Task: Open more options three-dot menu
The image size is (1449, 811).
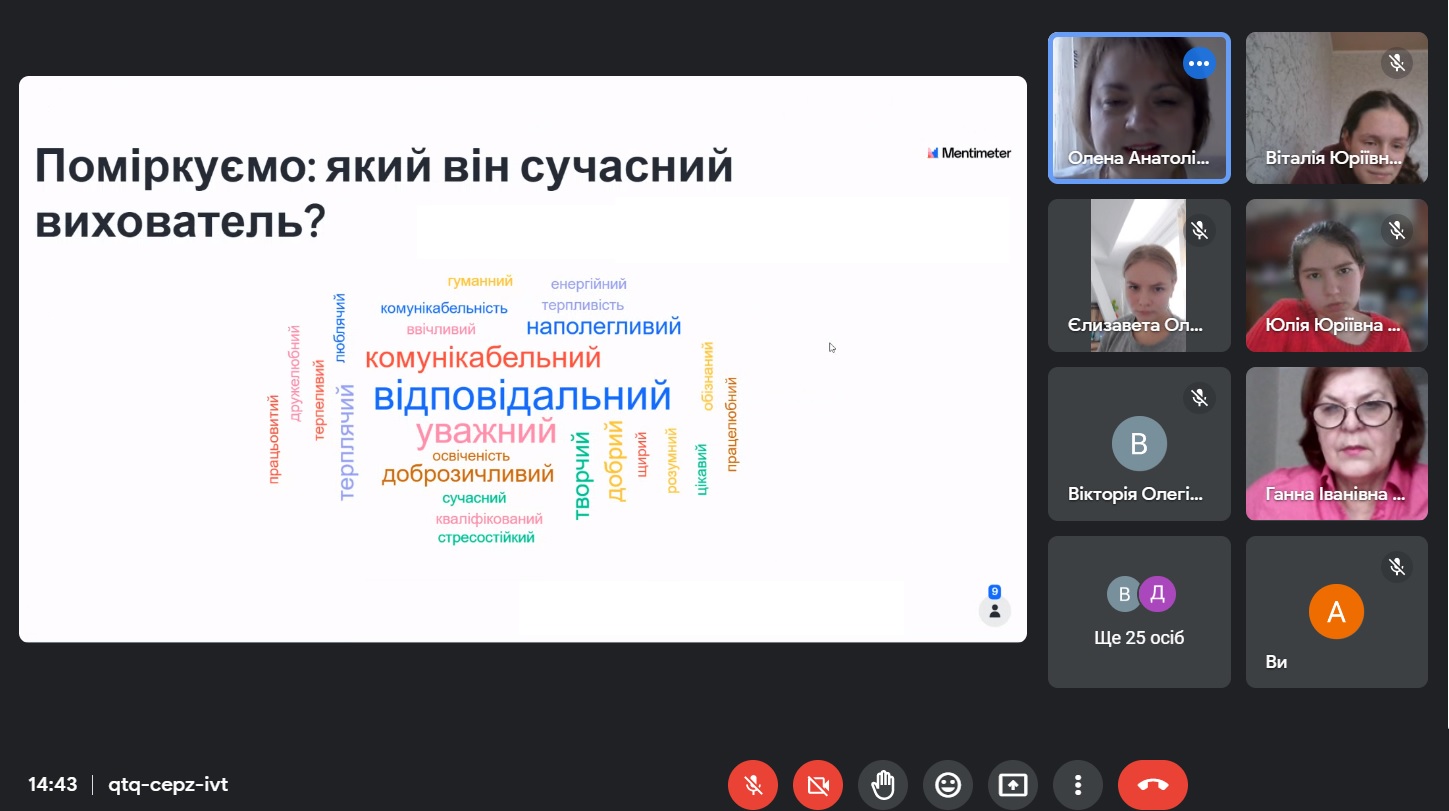Action: pos(1078,785)
